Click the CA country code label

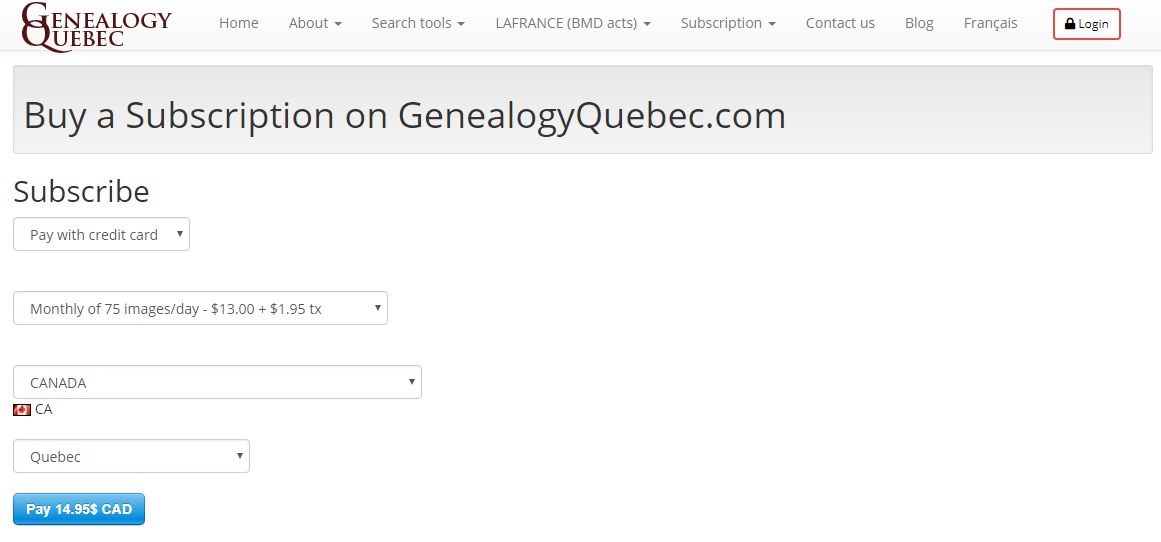coord(44,409)
